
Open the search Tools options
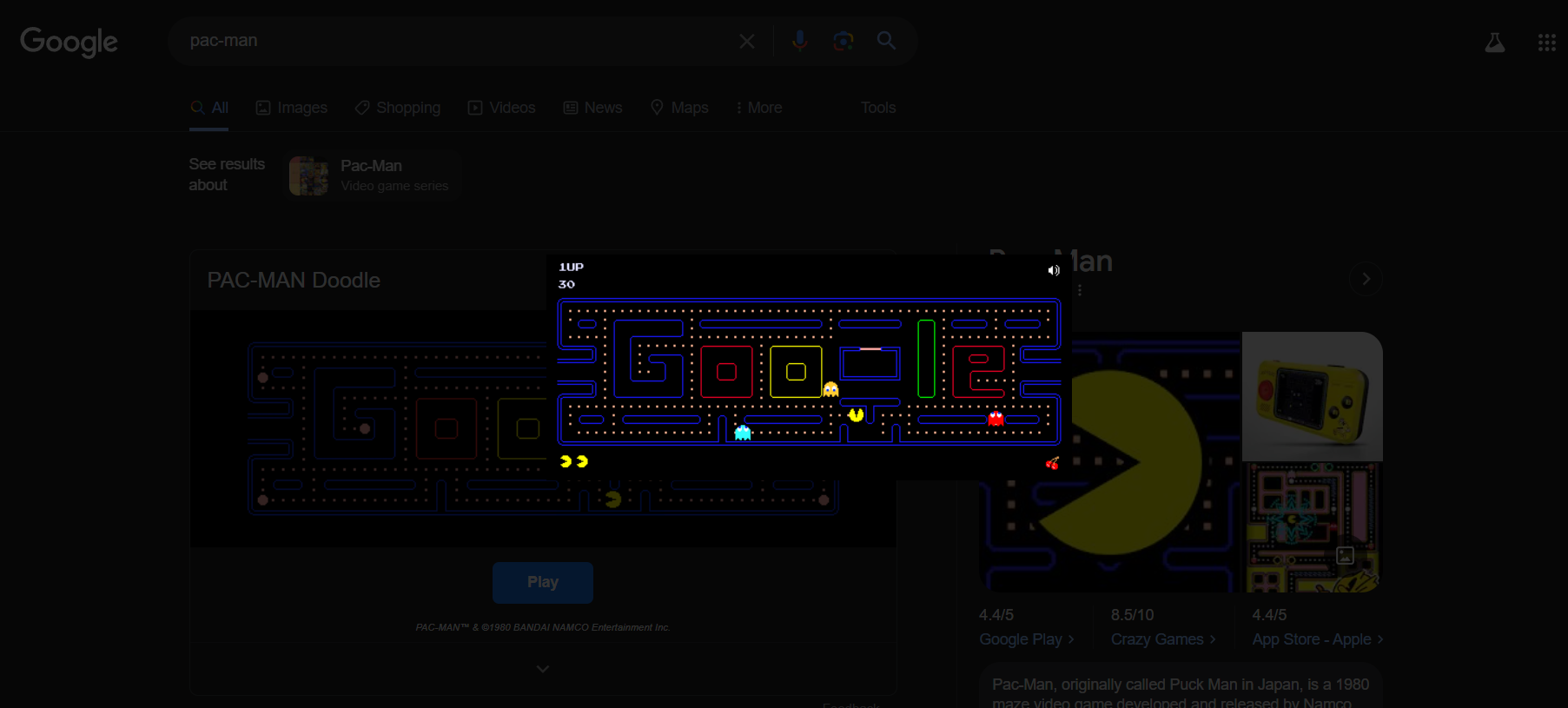pos(877,108)
